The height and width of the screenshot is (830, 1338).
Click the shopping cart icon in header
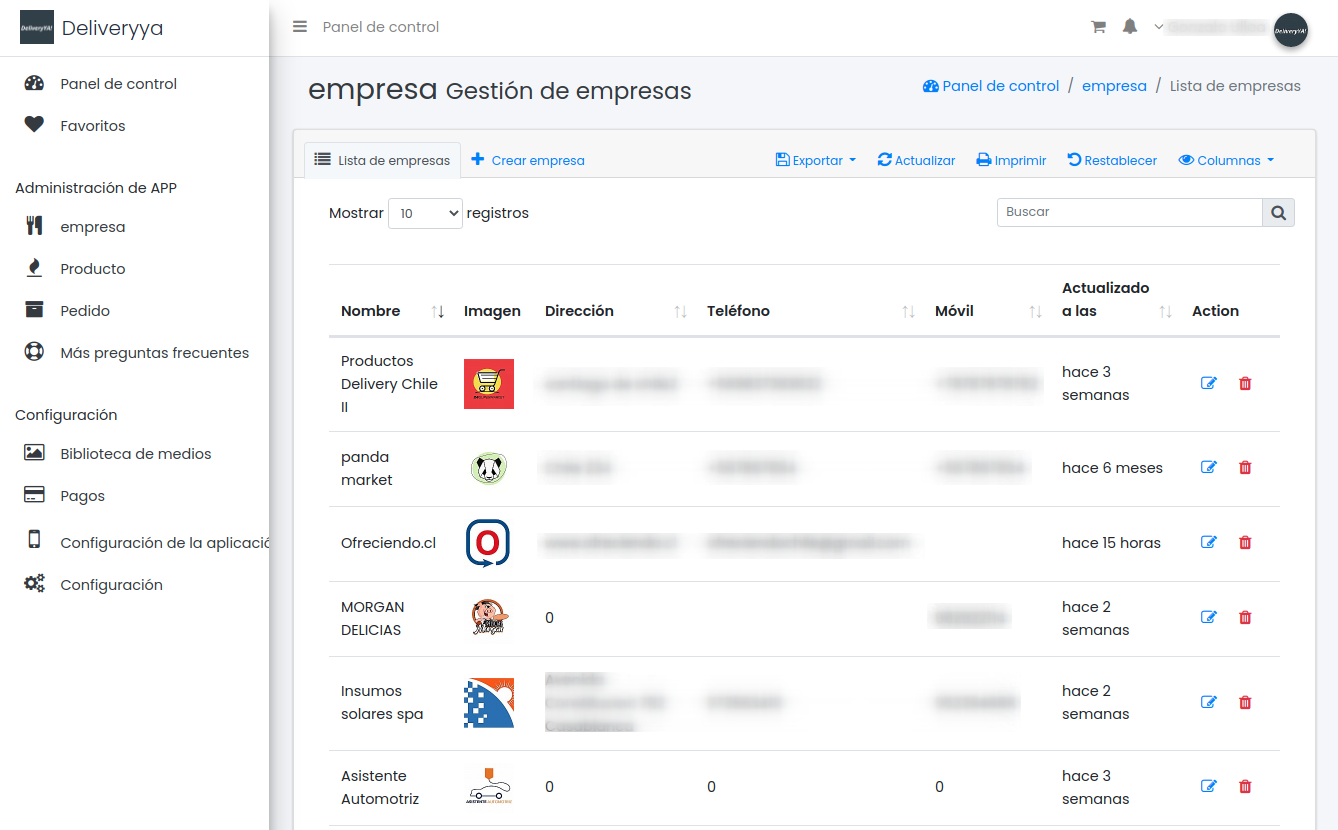tap(1098, 27)
